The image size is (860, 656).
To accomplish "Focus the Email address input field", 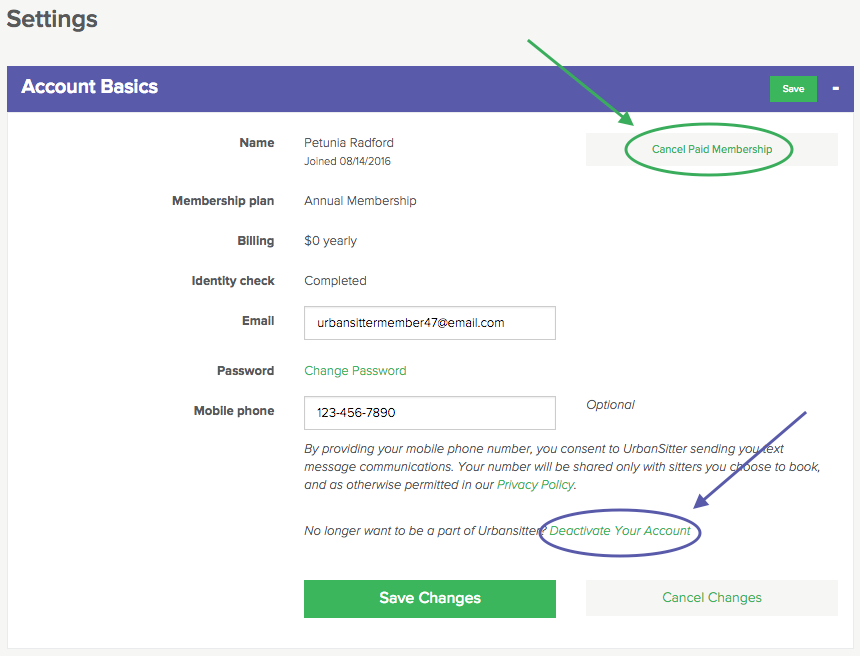I will tap(429, 323).
